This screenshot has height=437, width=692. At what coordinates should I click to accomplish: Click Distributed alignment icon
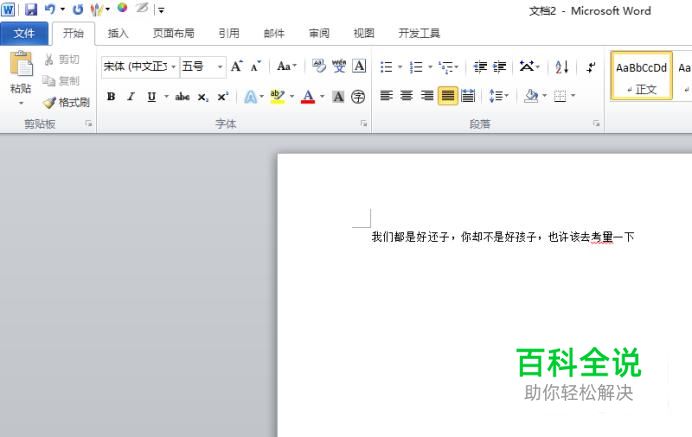pyautogui.click(x=468, y=96)
